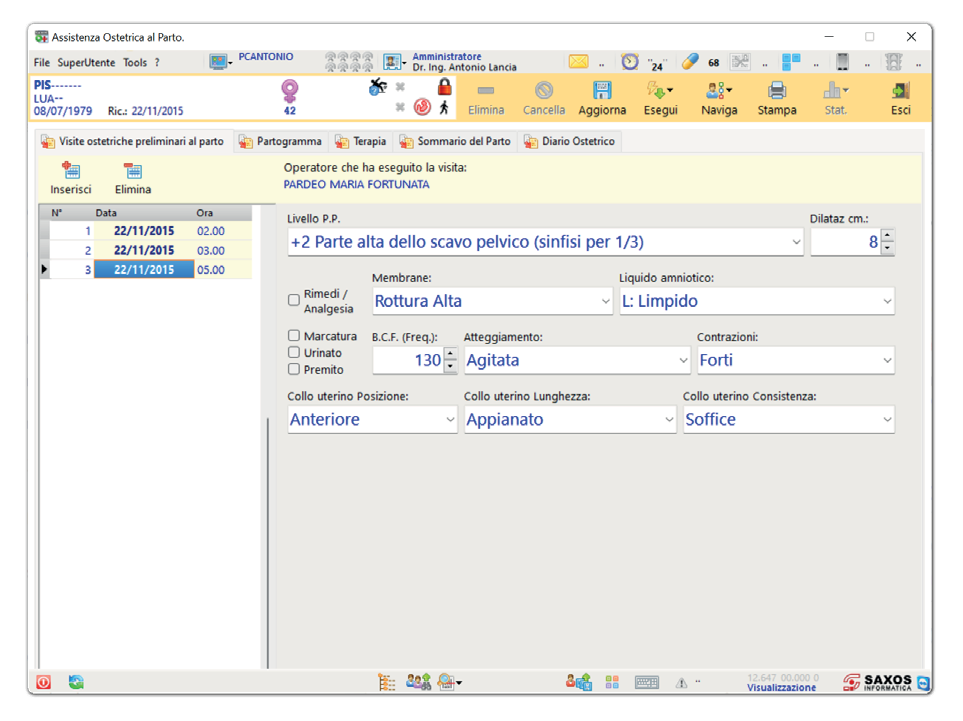The image size is (963, 721).
Task: Click the Elimina visit icon below the tabs
Action: (x=133, y=171)
